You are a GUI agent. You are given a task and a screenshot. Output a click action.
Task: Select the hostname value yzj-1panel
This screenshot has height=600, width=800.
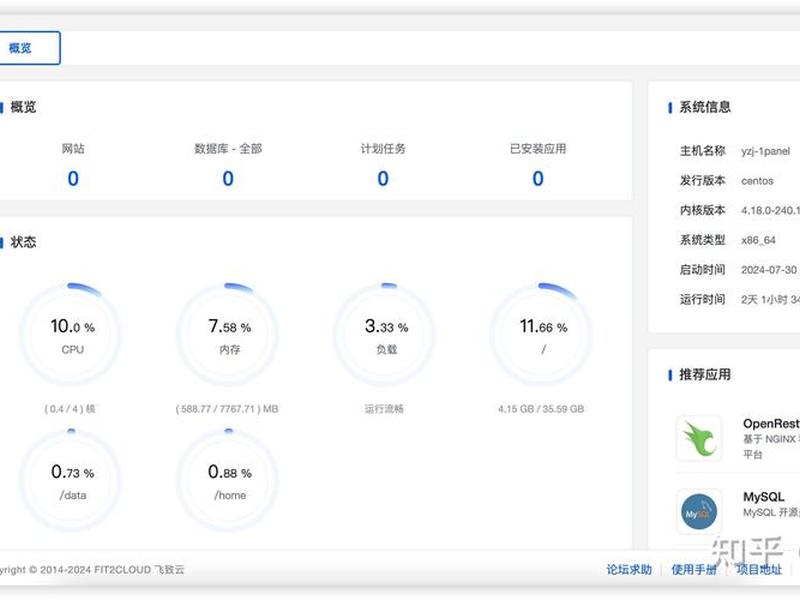coord(765,151)
